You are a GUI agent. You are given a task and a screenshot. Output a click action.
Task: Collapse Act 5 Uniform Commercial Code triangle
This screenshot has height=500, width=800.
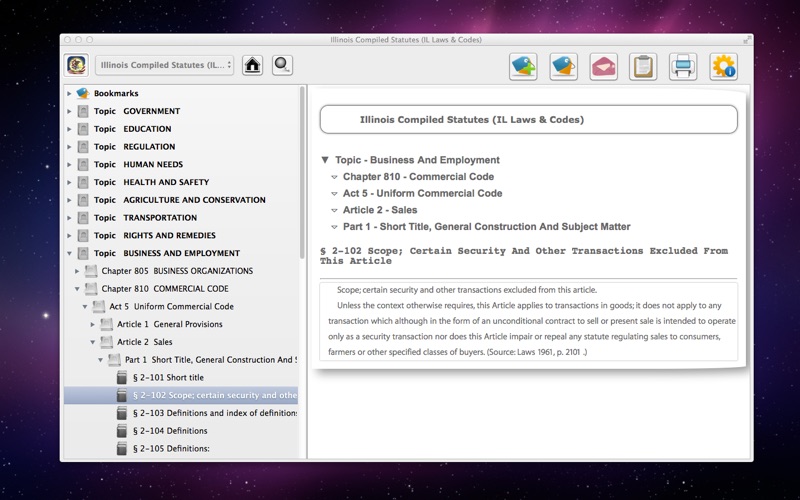(x=85, y=307)
